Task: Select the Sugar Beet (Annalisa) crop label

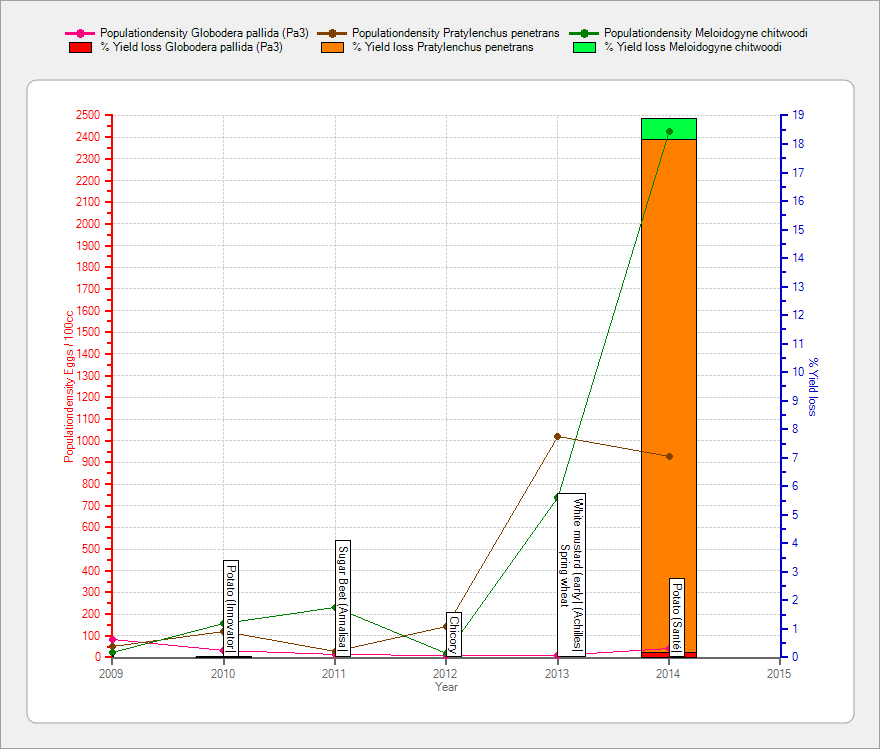Action: [343, 596]
